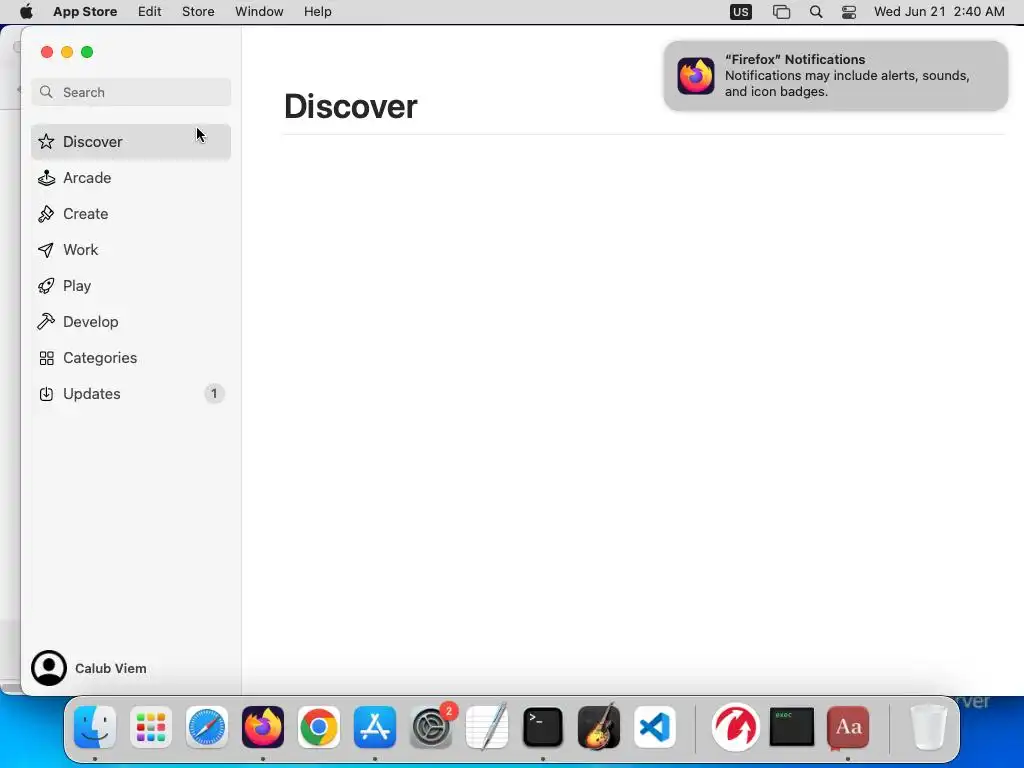Click the Search field in sidebar
This screenshot has width=1024, height=768.
point(131,92)
